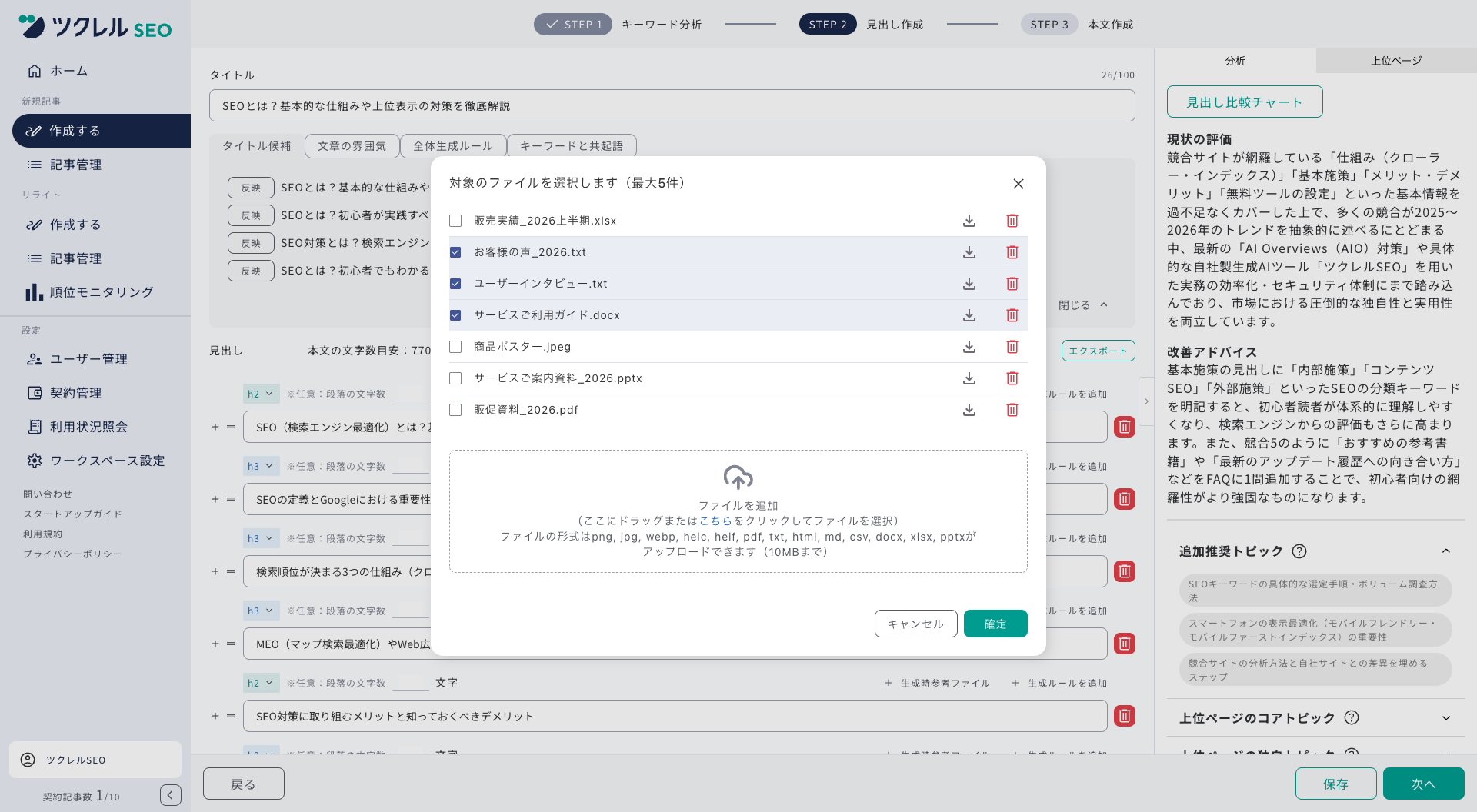1477x812 pixels.
Task: Delete the SEO対策に取り組むメリット heading row
Action: (x=1125, y=716)
